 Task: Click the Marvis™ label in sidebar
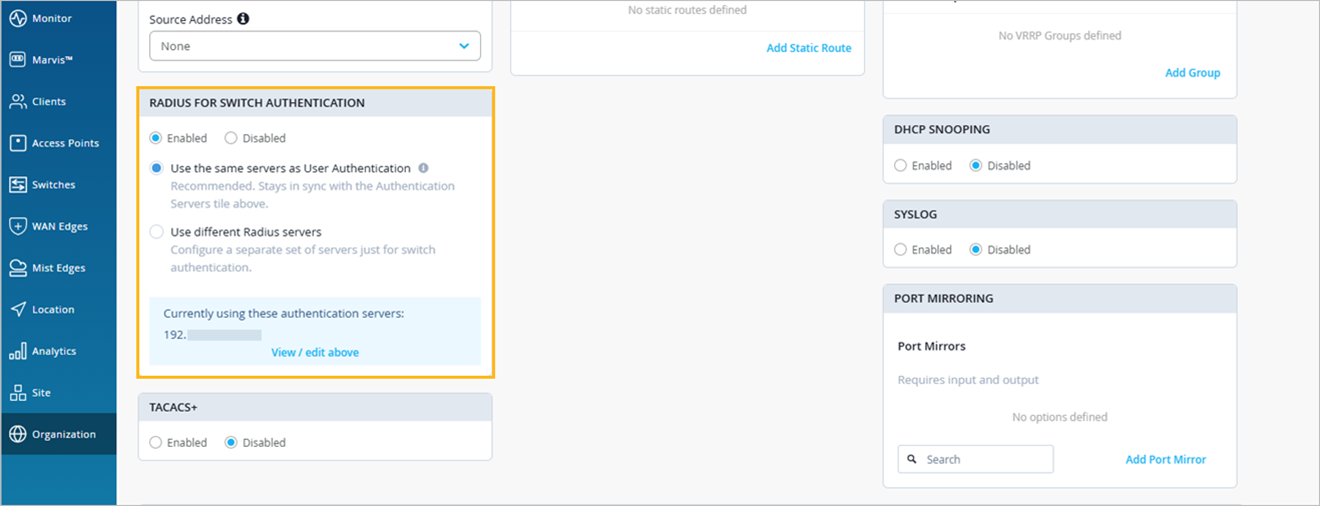(53, 60)
